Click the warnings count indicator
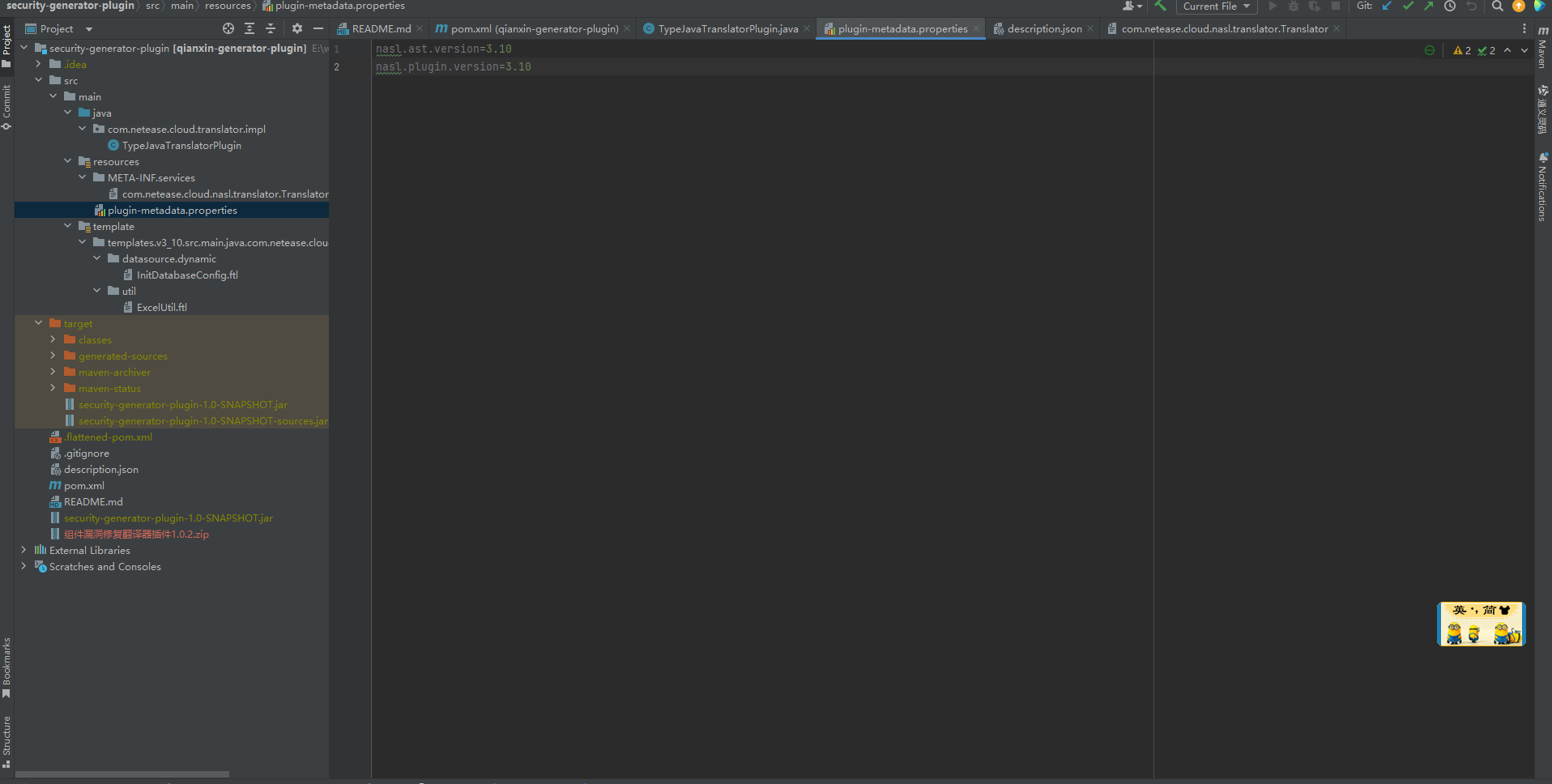Image resolution: width=1552 pixels, height=784 pixels. click(1462, 50)
